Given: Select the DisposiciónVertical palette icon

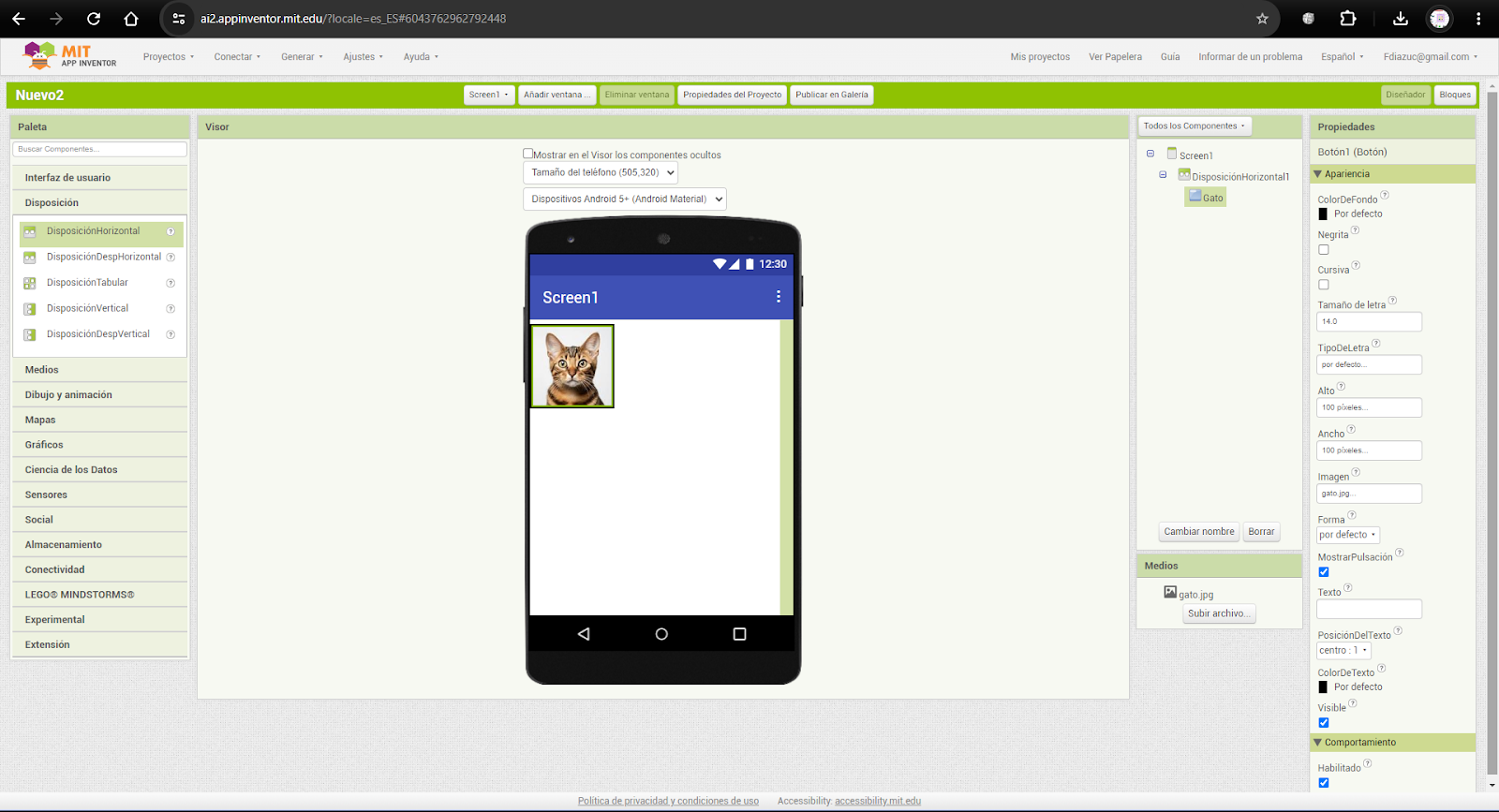Looking at the screenshot, I should click(x=30, y=309).
